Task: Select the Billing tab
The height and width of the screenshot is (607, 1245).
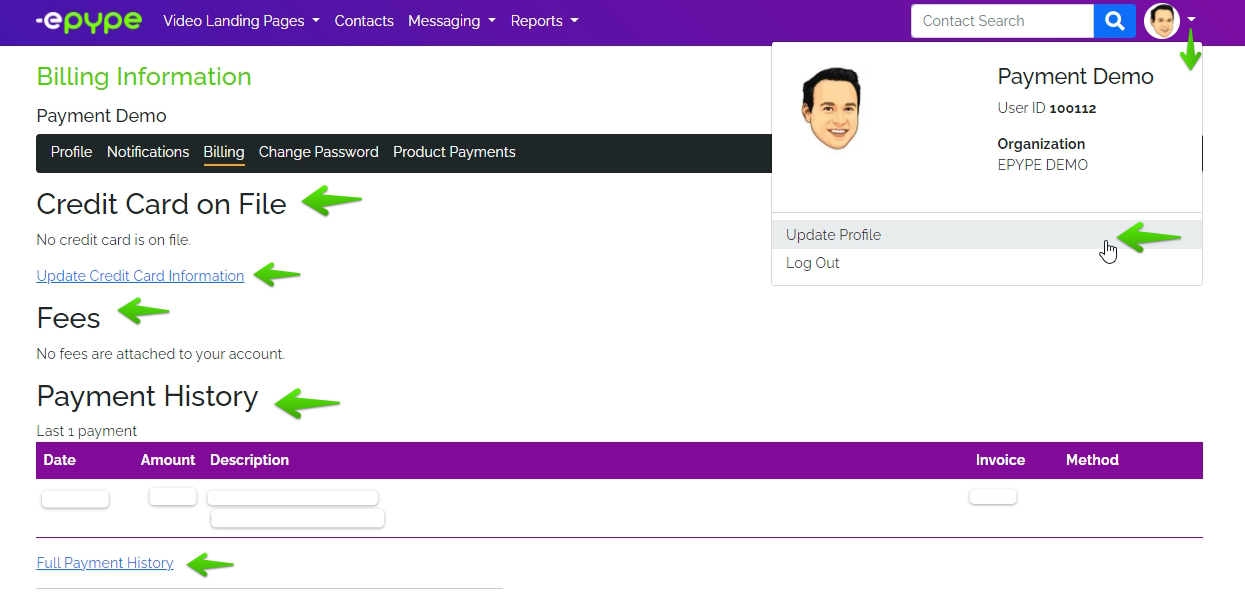Action: point(224,152)
